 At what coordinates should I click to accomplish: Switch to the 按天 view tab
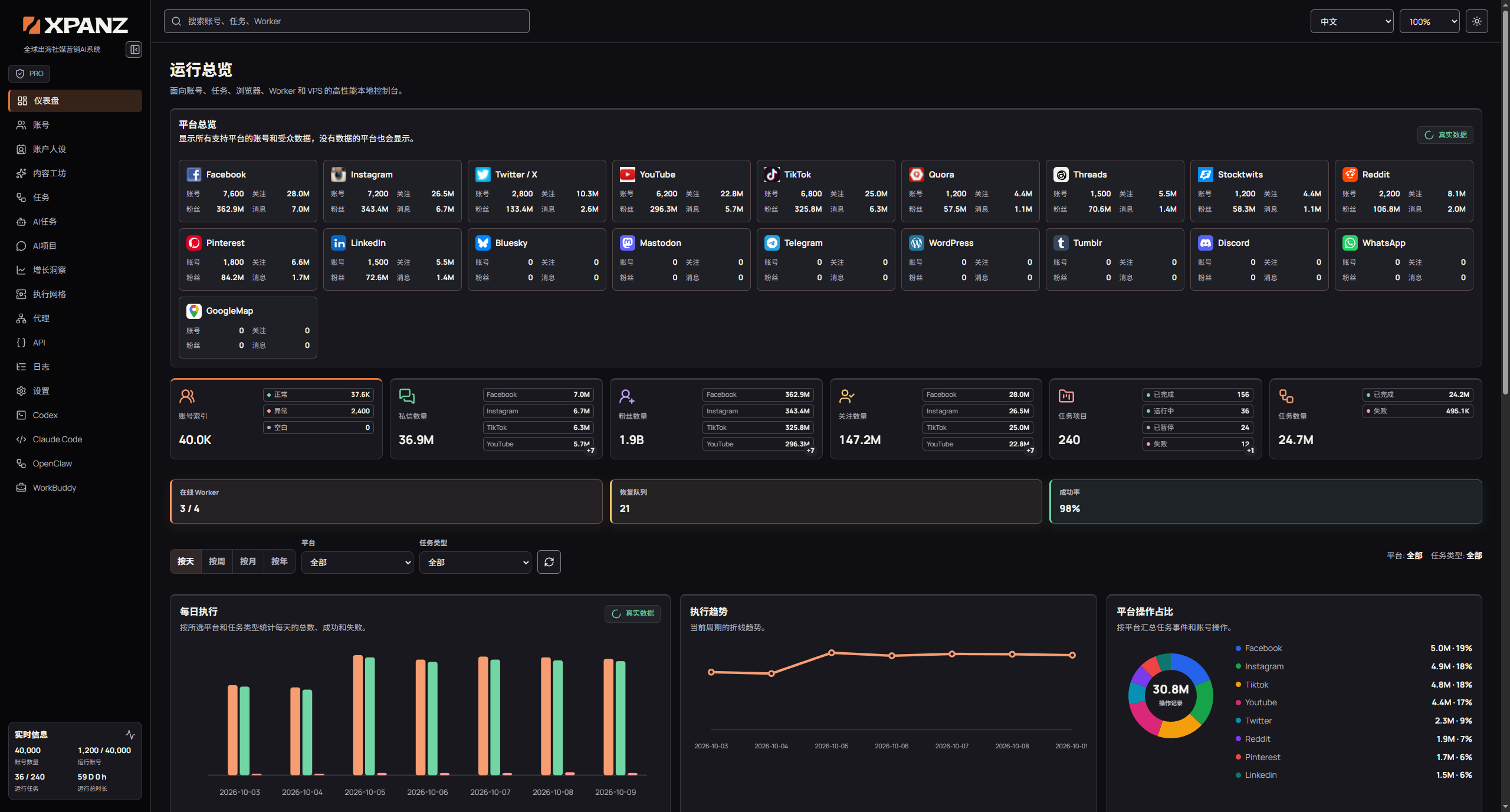186,561
